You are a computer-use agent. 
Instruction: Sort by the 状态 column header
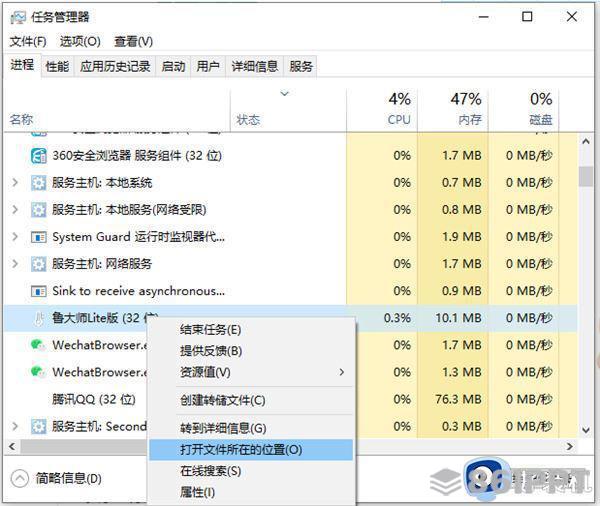point(289,111)
